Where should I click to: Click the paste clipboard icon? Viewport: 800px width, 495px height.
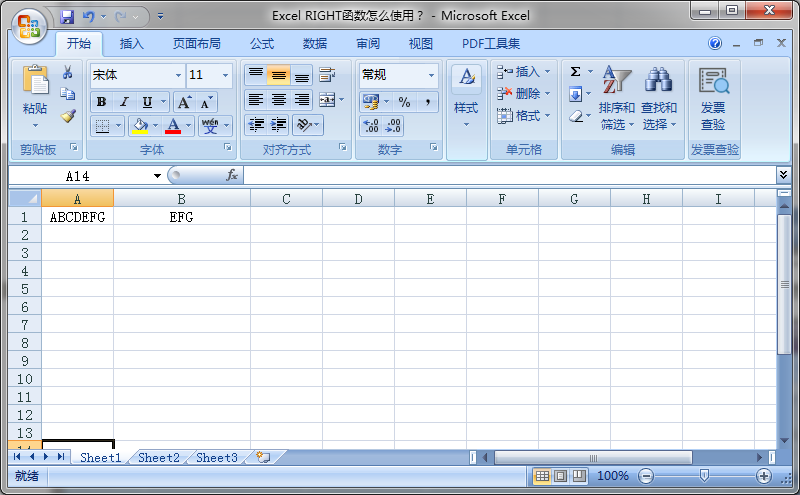[x=35, y=81]
